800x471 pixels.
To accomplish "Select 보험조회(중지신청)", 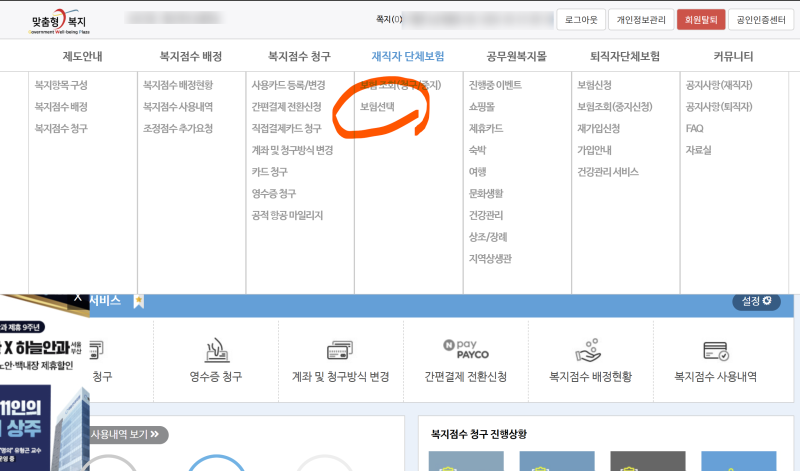I will tap(615, 107).
